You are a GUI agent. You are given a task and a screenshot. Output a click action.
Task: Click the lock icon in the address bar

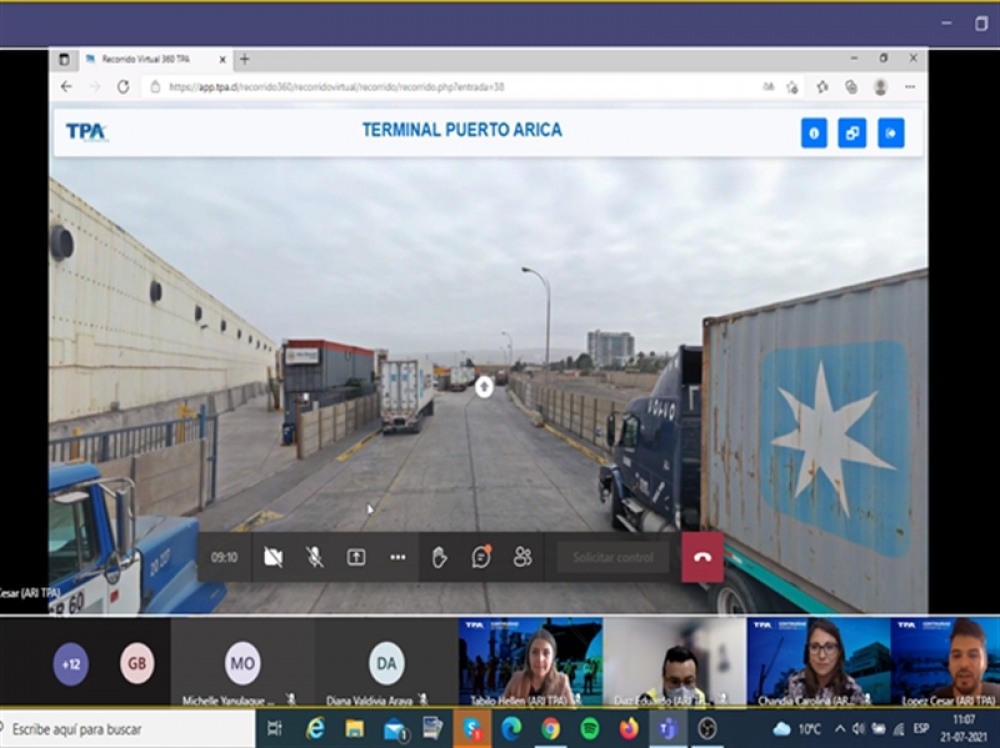[155, 87]
